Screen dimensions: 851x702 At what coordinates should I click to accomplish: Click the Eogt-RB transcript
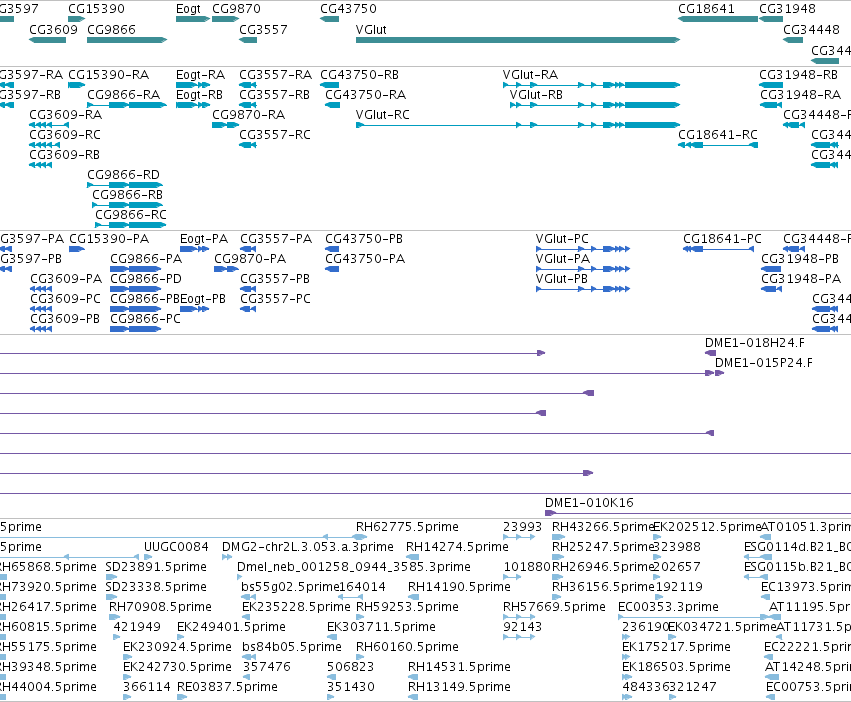(193, 105)
